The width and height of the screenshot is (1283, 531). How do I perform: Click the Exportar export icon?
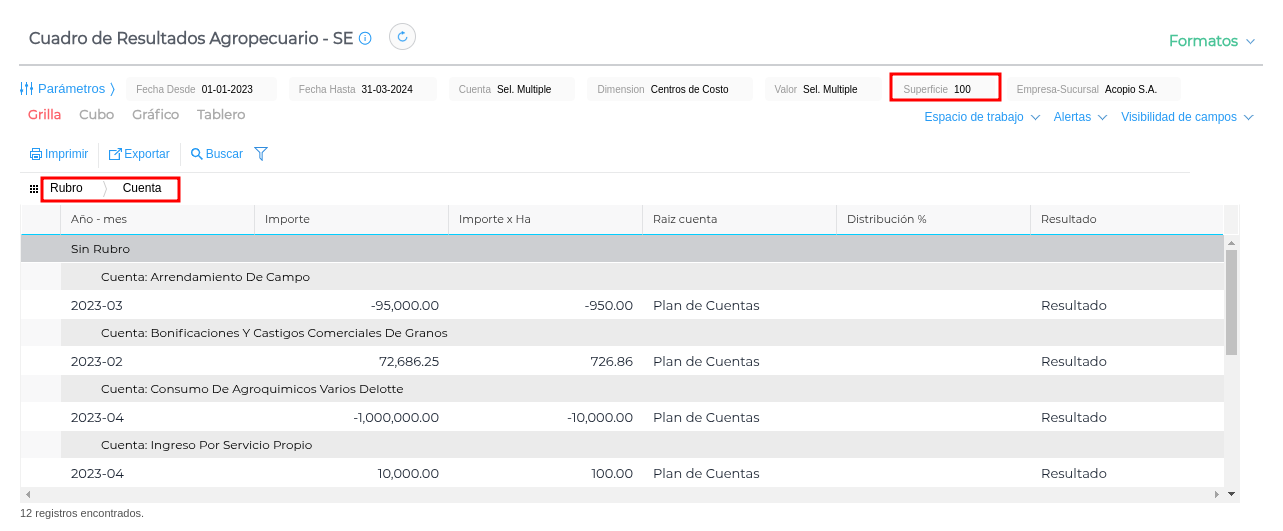(x=115, y=154)
